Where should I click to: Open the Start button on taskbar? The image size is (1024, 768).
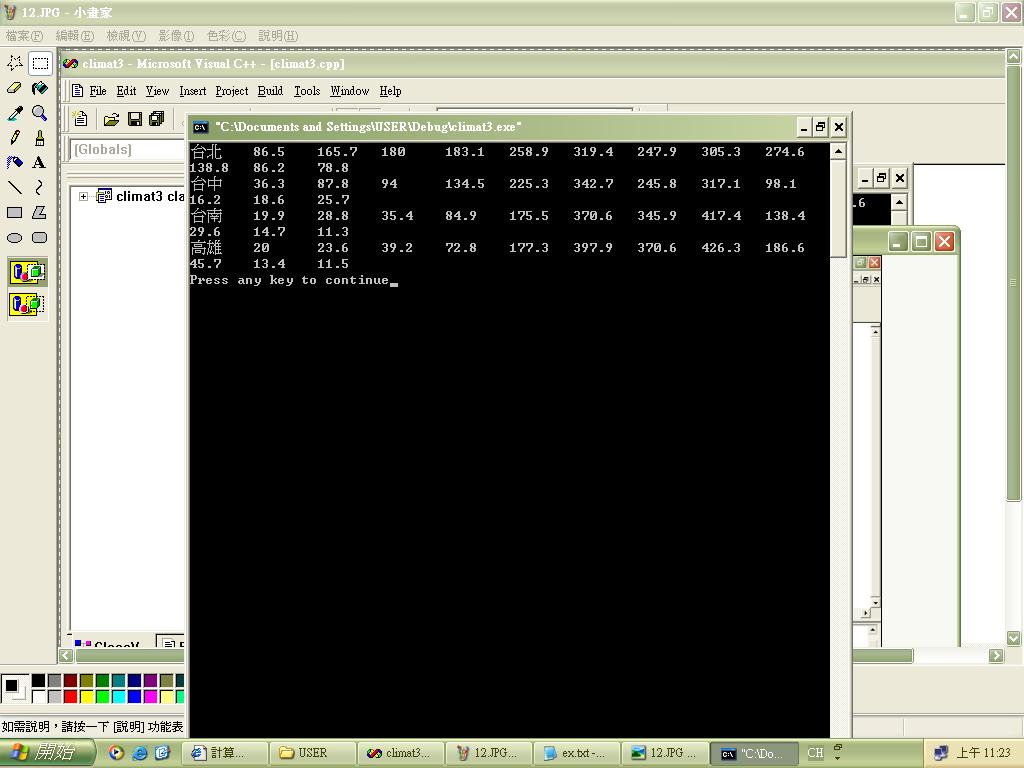coord(47,753)
